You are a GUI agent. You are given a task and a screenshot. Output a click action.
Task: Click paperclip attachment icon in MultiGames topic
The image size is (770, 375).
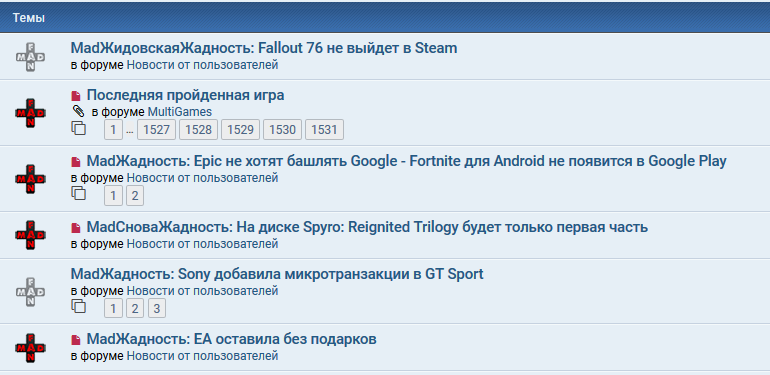pos(79,111)
